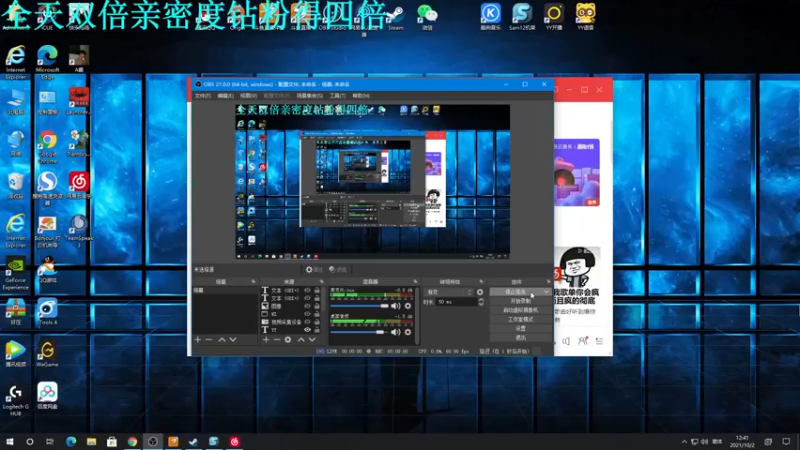
Task: Pop out the Scenes dock panel
Action: click(x=253, y=282)
